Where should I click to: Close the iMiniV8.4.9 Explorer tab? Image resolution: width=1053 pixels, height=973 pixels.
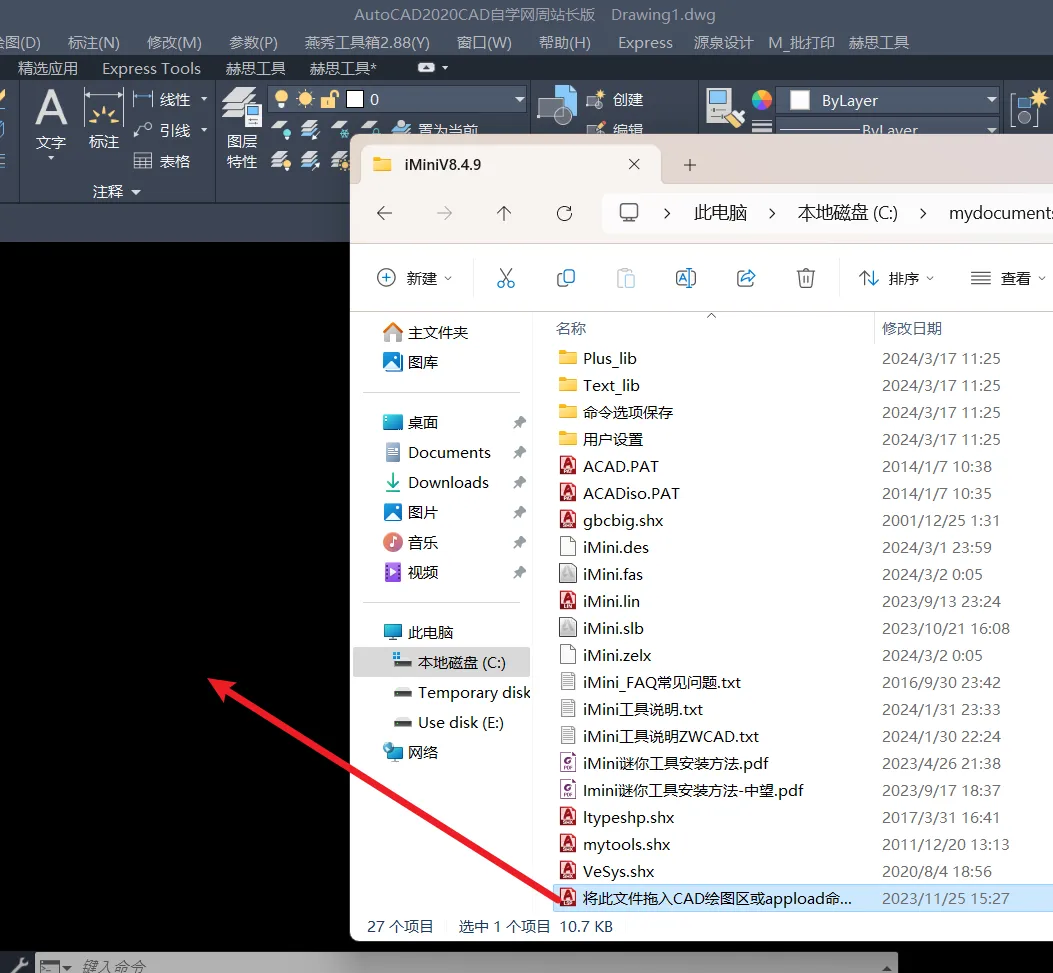(634, 165)
